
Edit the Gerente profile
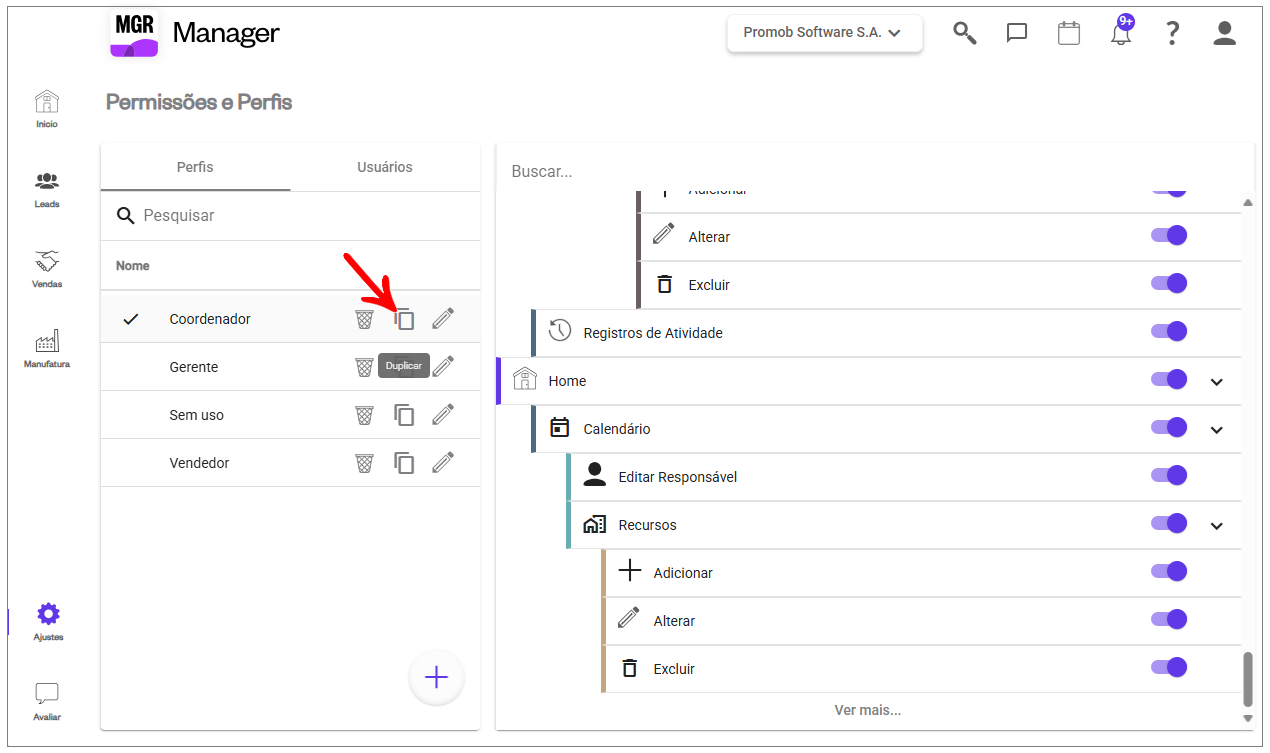point(443,367)
